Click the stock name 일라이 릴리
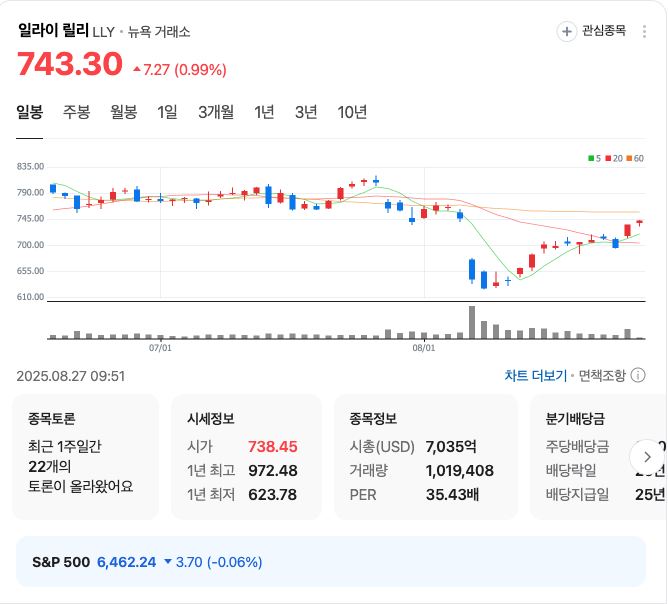This screenshot has width=668, height=604. pos(53,31)
